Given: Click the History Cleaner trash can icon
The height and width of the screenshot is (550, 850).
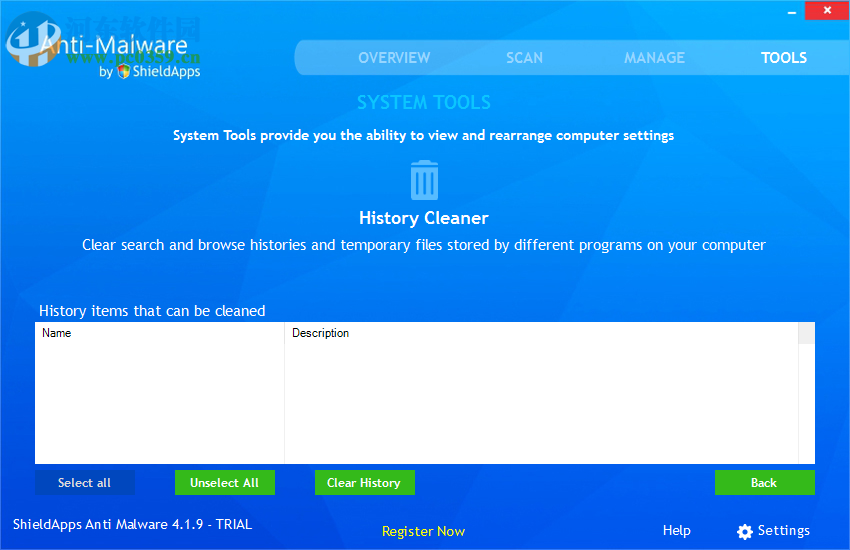Looking at the screenshot, I should (x=424, y=180).
